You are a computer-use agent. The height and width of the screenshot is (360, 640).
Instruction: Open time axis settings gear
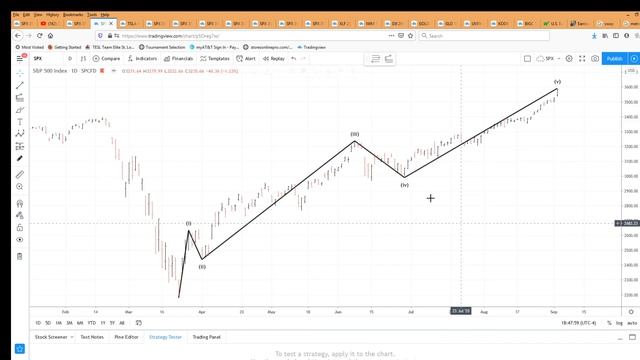pos(631,312)
